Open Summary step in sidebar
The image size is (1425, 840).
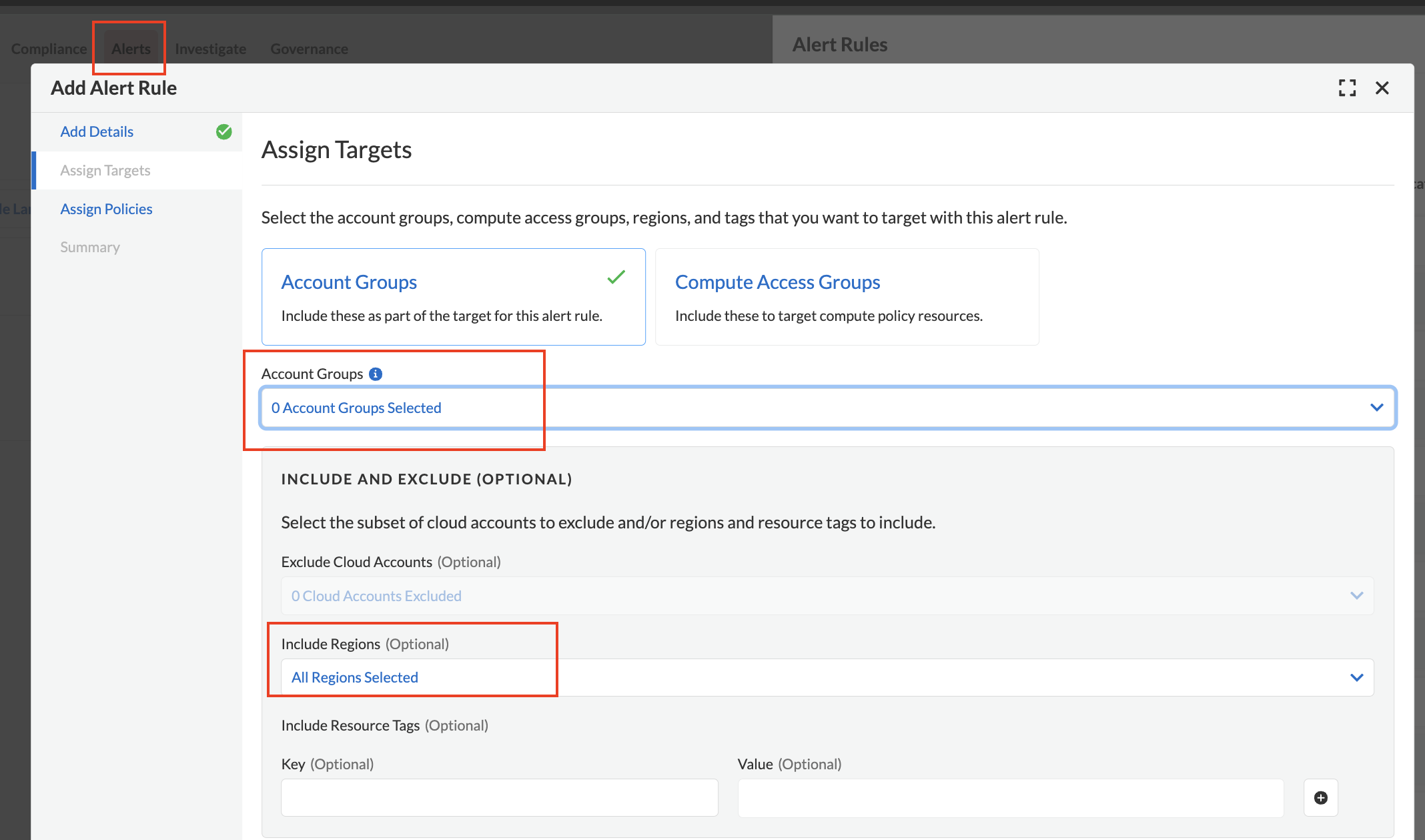click(90, 248)
